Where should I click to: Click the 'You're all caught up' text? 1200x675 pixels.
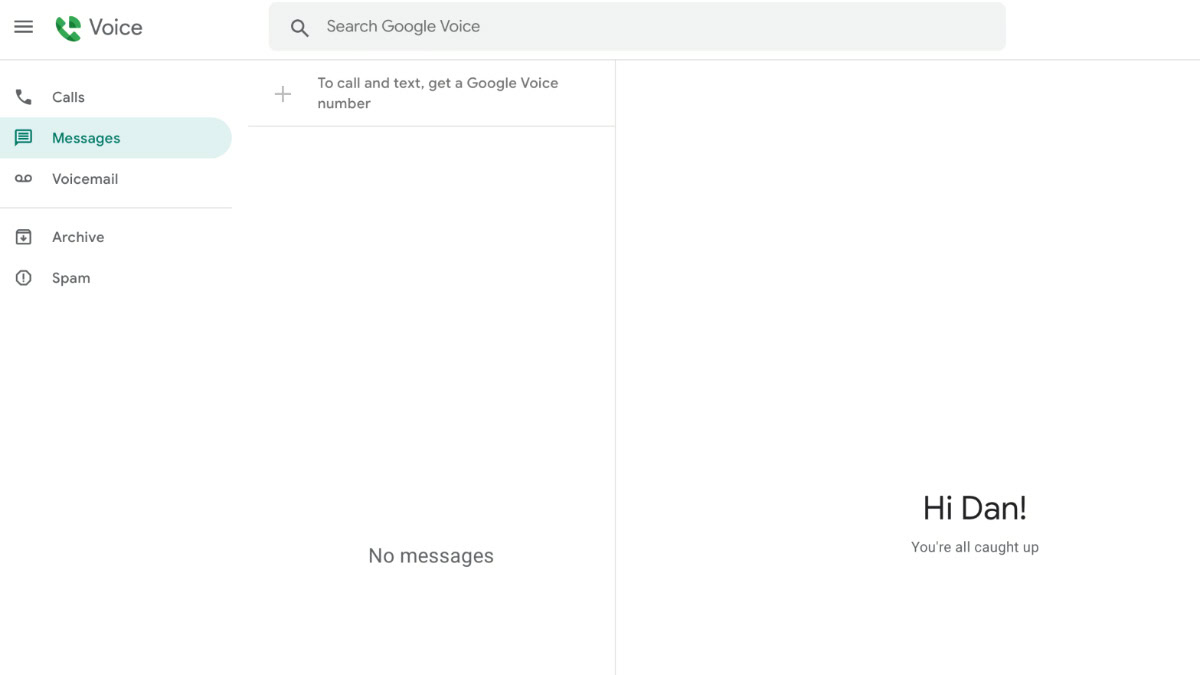pyautogui.click(x=975, y=547)
